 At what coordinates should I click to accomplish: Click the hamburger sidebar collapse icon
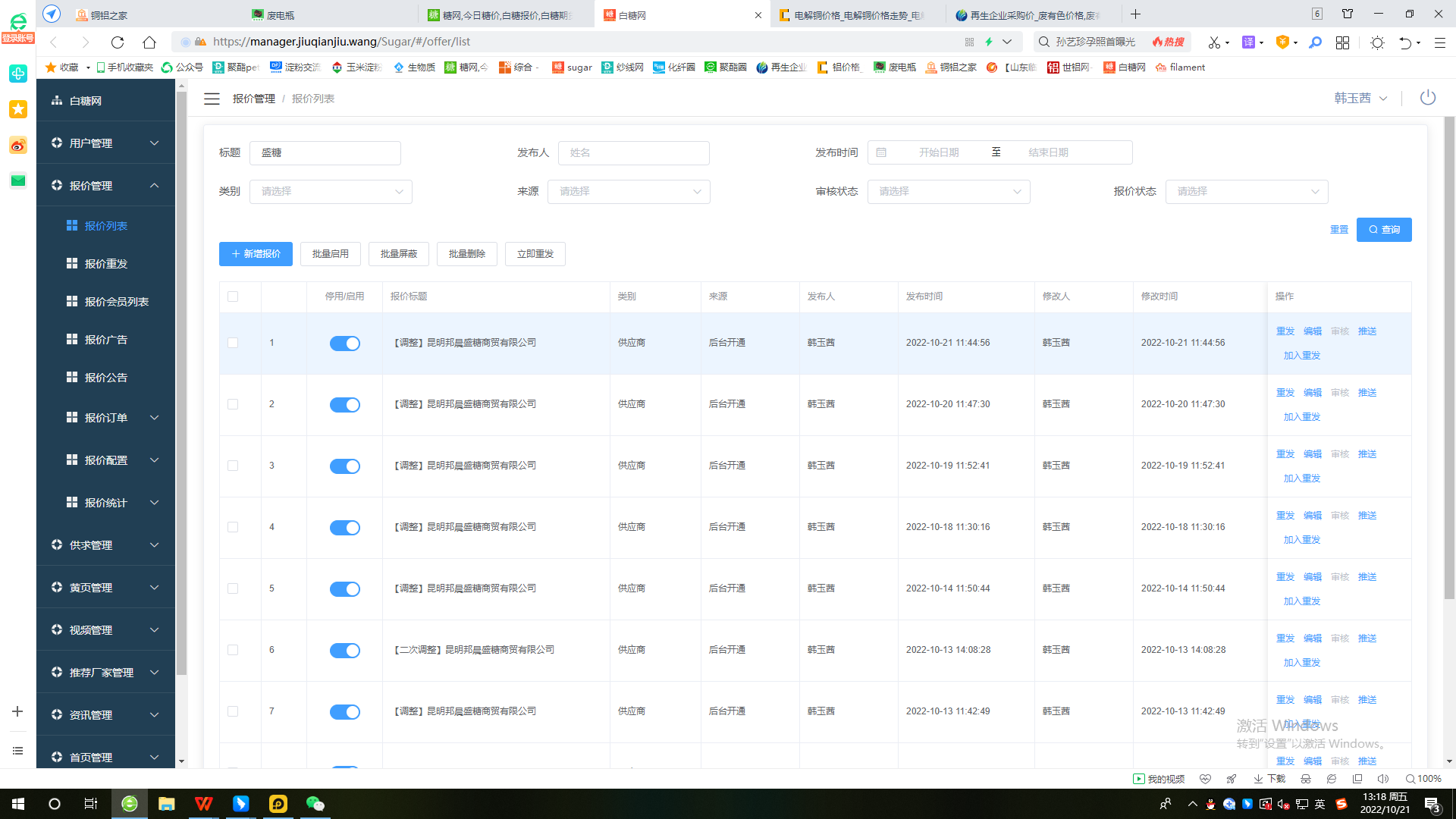tap(212, 99)
